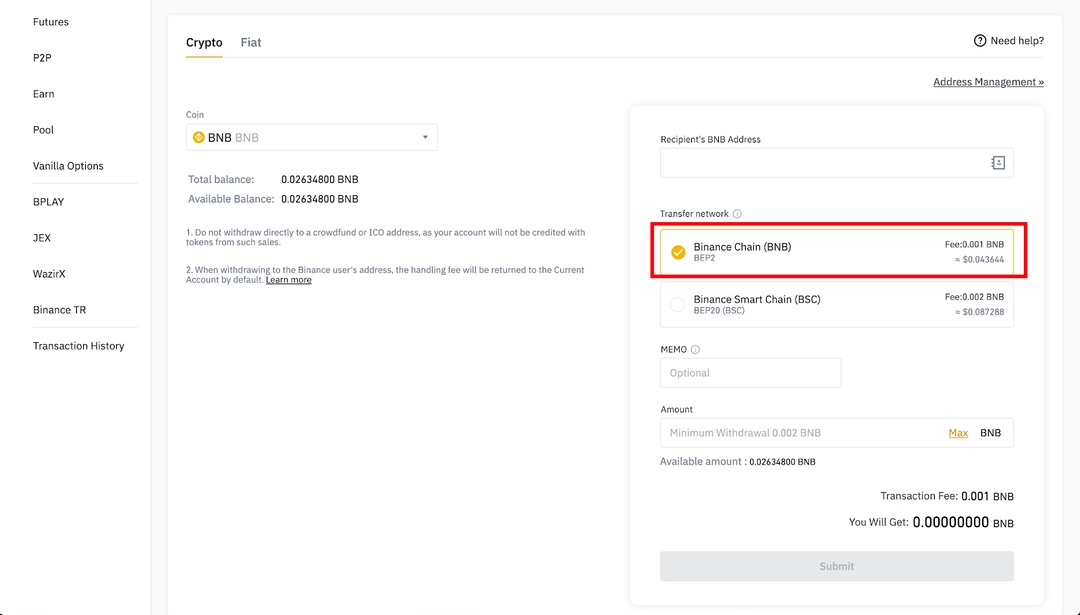Viewport: 1080px width, 615px height.
Task: Open P2P in the sidebar
Action: pos(42,58)
